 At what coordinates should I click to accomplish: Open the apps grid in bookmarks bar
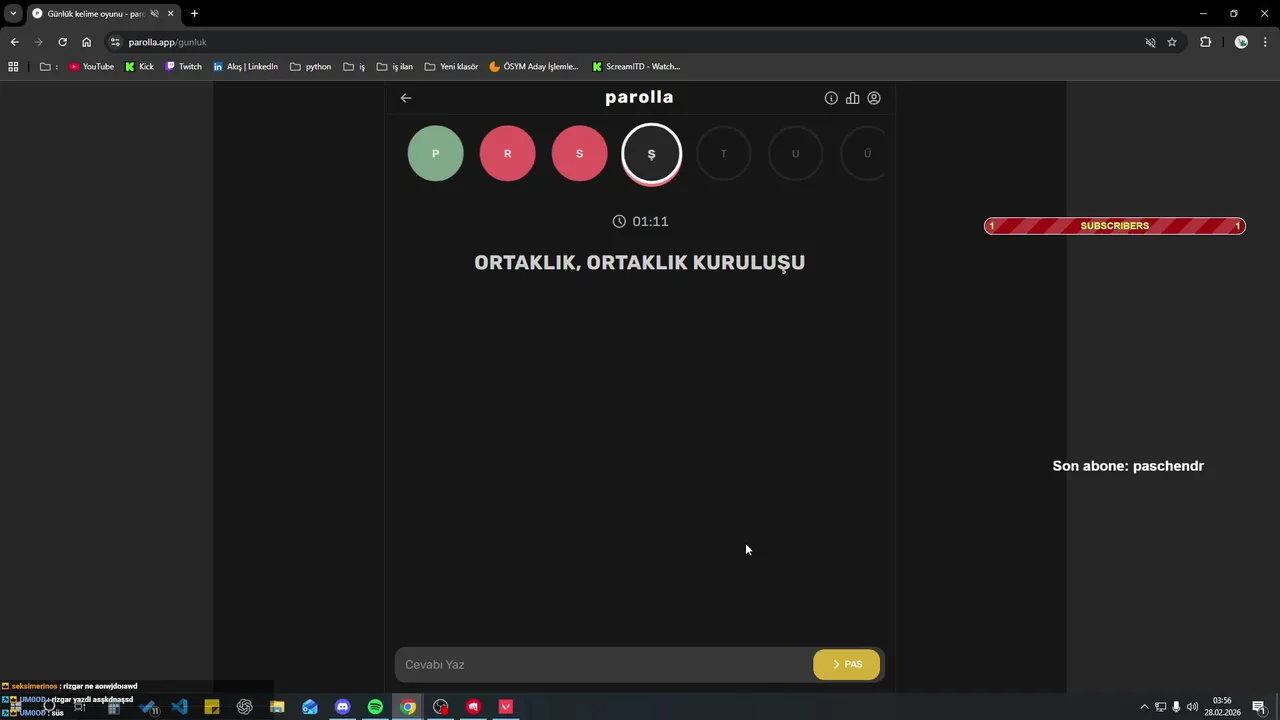pos(13,67)
